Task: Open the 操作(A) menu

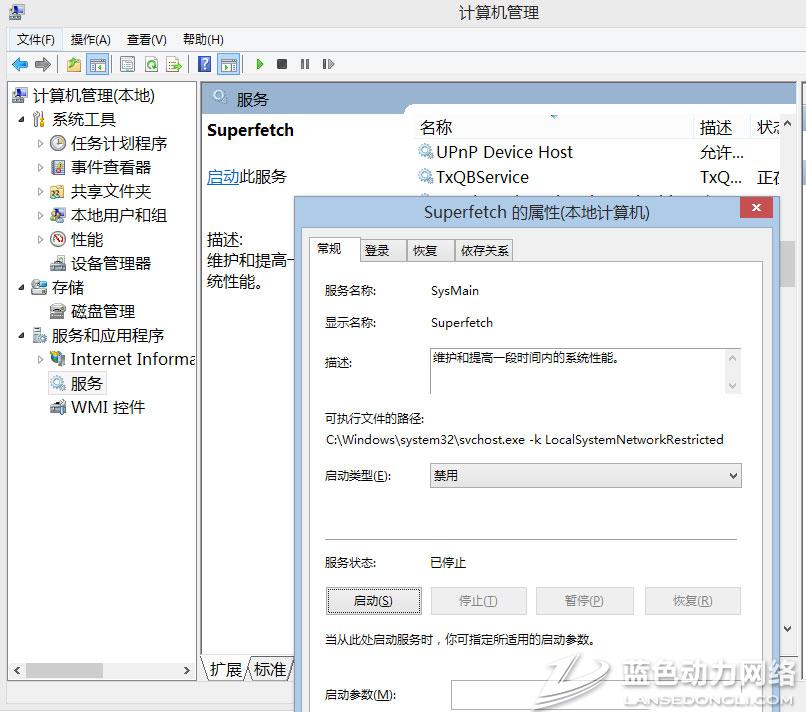Action: point(90,39)
